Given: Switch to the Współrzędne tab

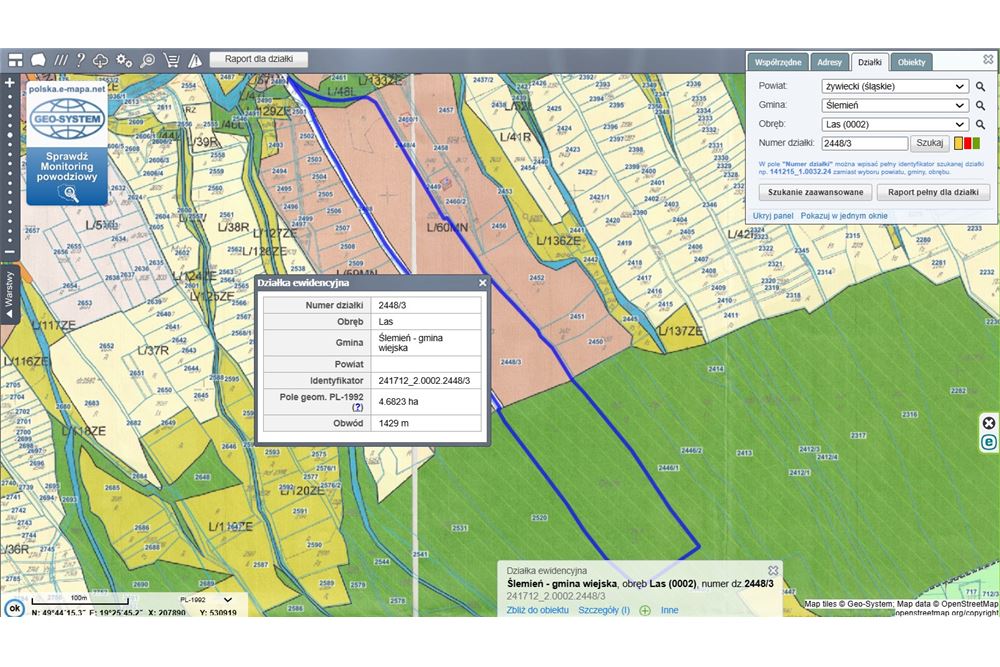Looking at the screenshot, I should (x=777, y=62).
